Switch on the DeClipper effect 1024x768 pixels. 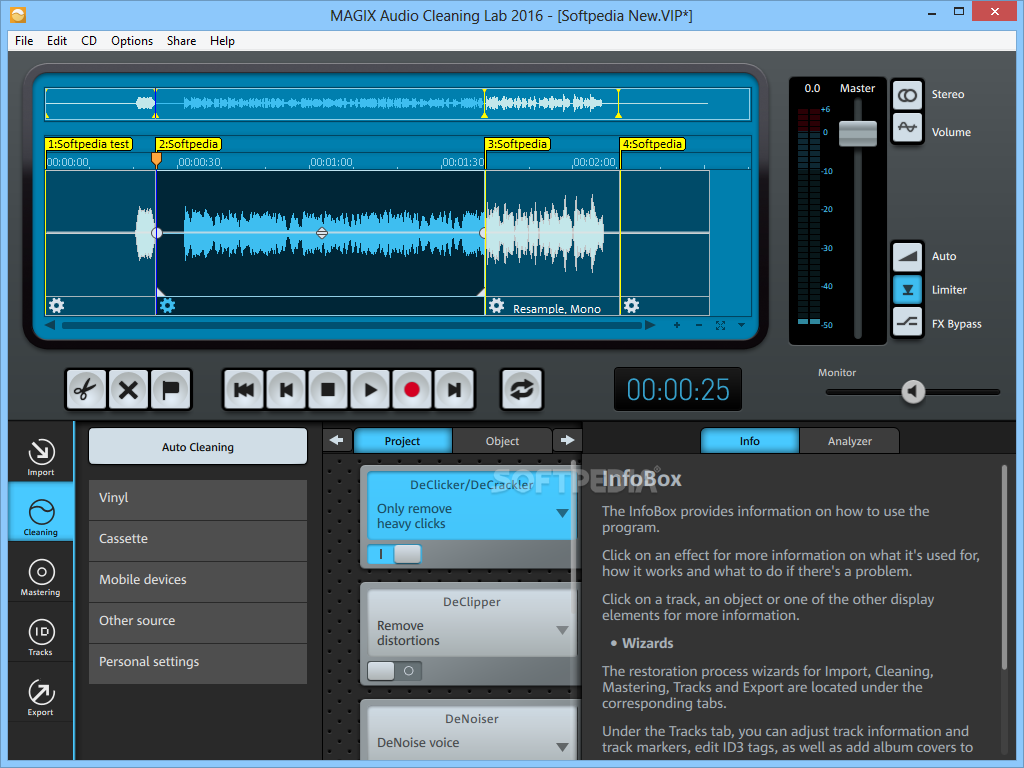394,671
